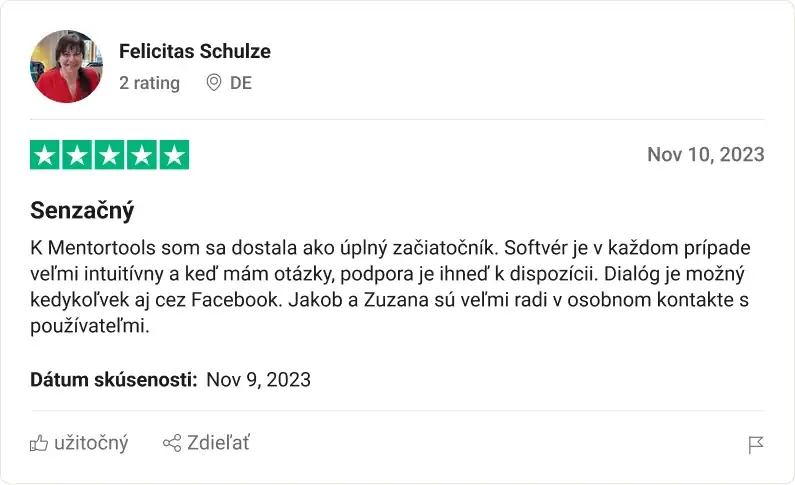The width and height of the screenshot is (795, 485).
Task: Open the review title "Senzačný"
Action: 82,211
